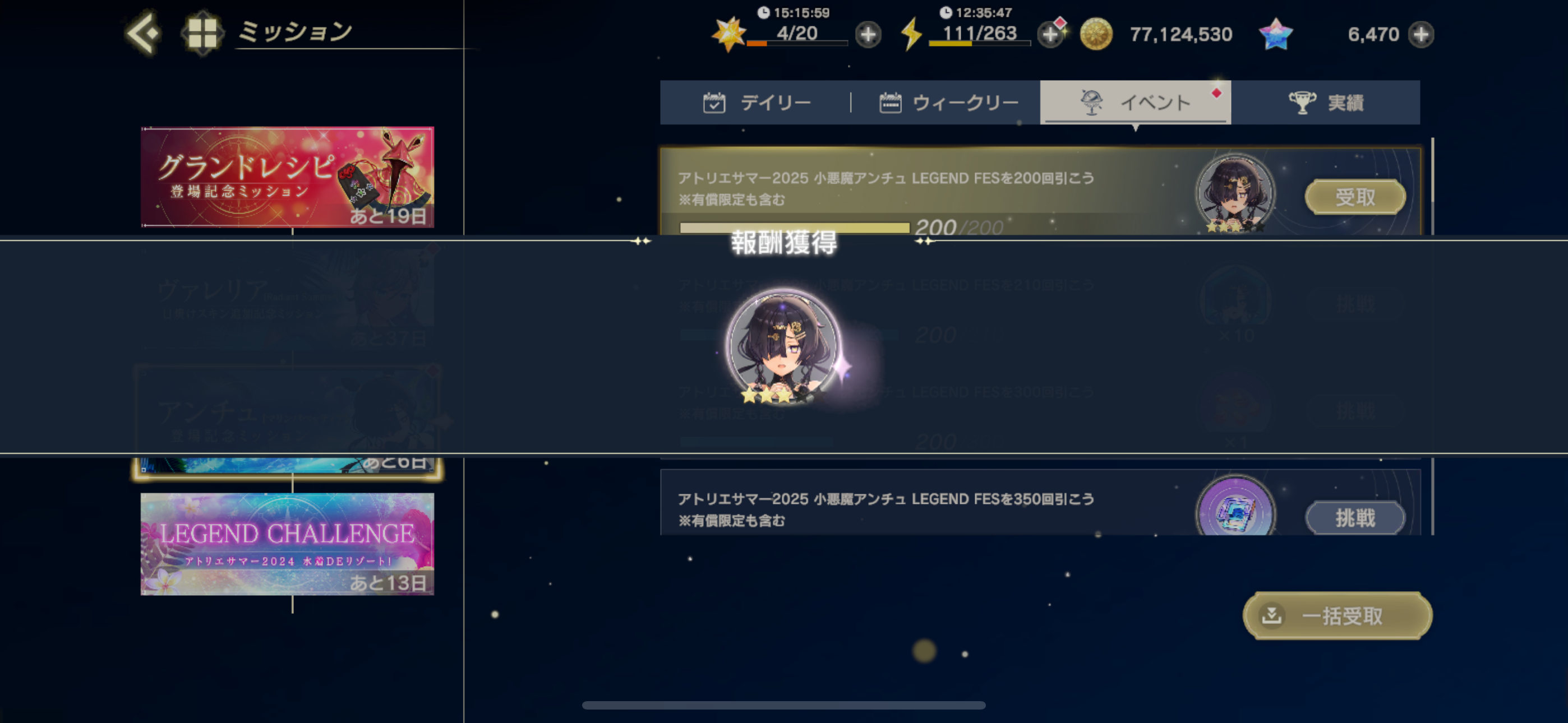Viewport: 1568px width, 723px height.
Task: Add stamina with plus next to 4/20
Action: point(868,35)
